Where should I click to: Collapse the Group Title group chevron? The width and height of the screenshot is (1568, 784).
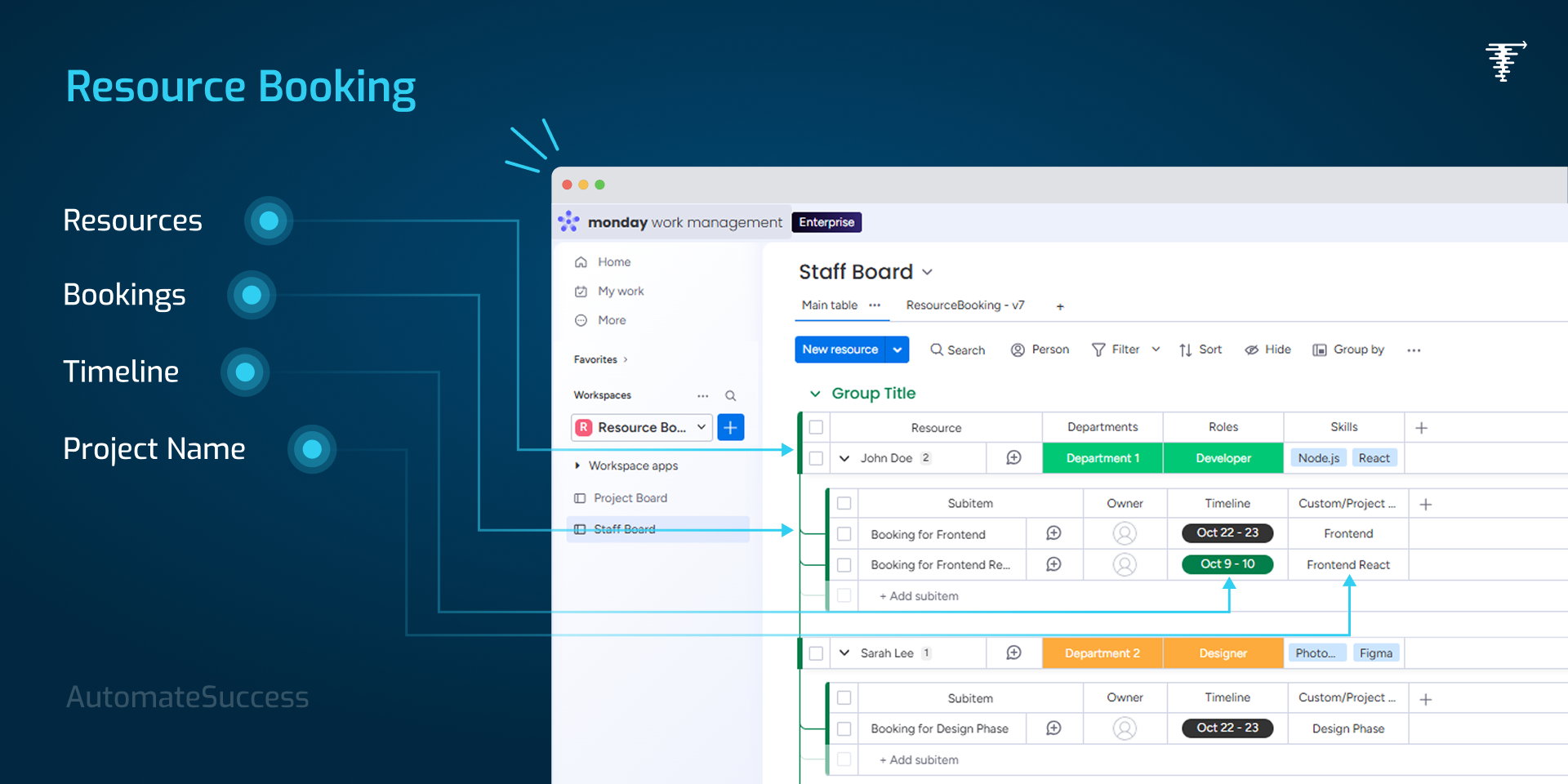click(x=814, y=394)
